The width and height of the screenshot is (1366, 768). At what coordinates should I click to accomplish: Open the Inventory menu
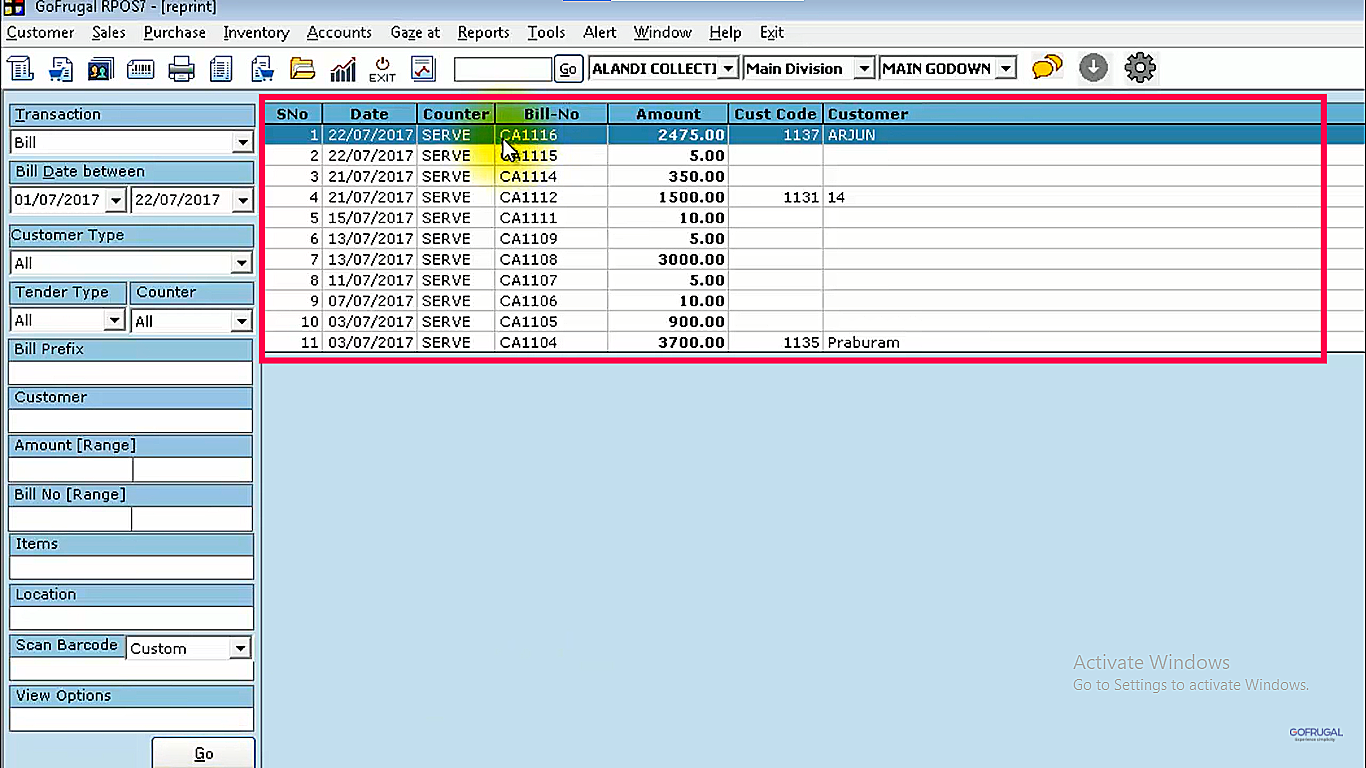click(x=256, y=32)
